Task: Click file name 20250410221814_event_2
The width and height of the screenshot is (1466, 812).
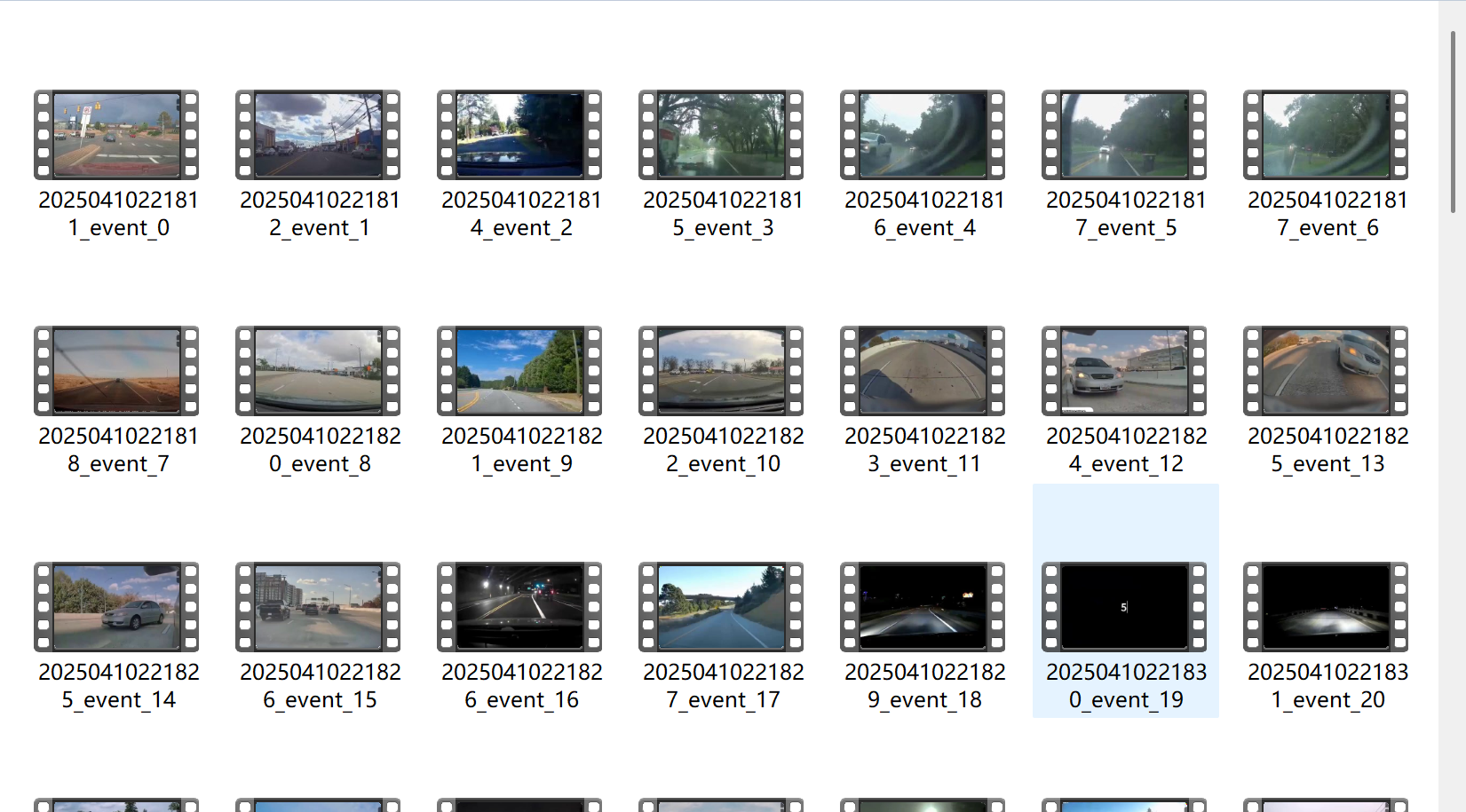Action: (522, 214)
